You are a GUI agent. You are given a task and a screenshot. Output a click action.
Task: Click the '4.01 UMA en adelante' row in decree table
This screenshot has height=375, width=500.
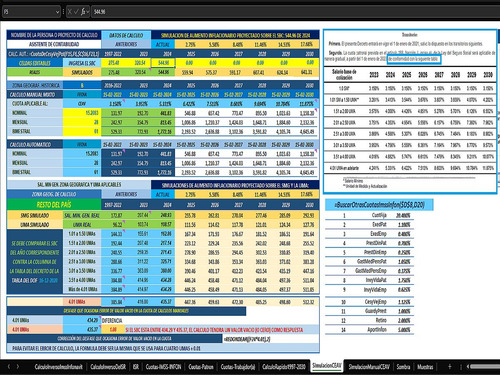409,168
